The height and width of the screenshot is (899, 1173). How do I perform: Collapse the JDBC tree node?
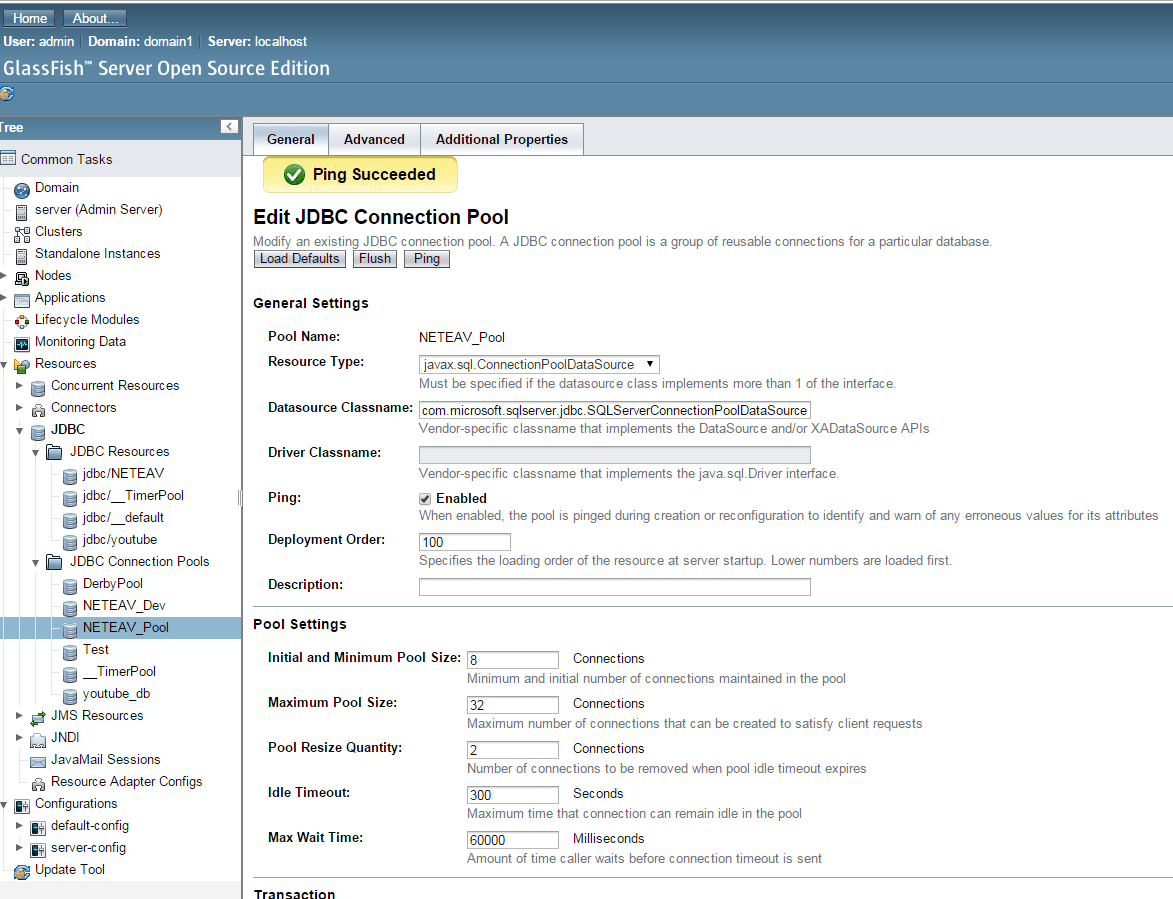point(19,430)
